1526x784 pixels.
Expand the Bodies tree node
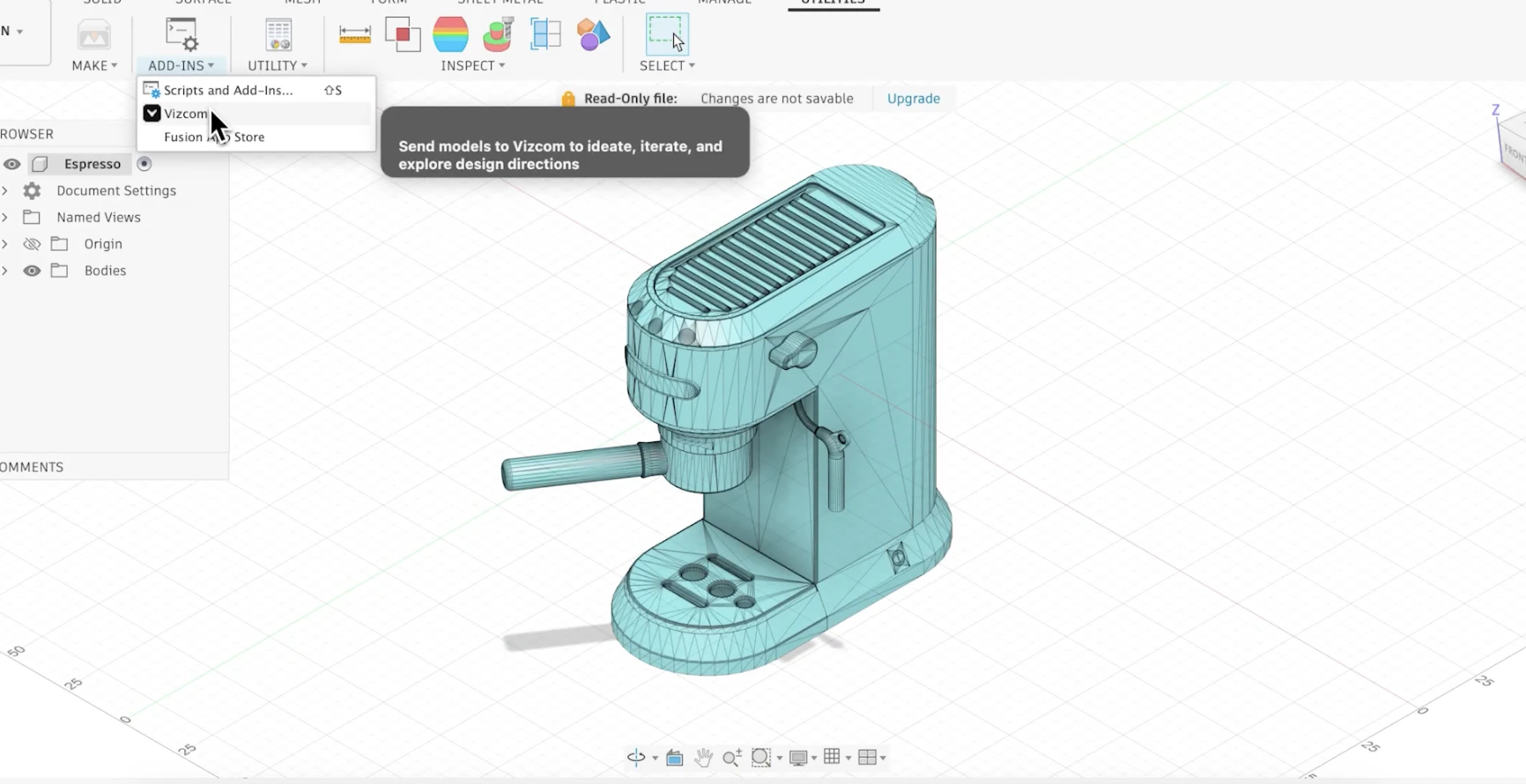pyautogui.click(x=5, y=270)
